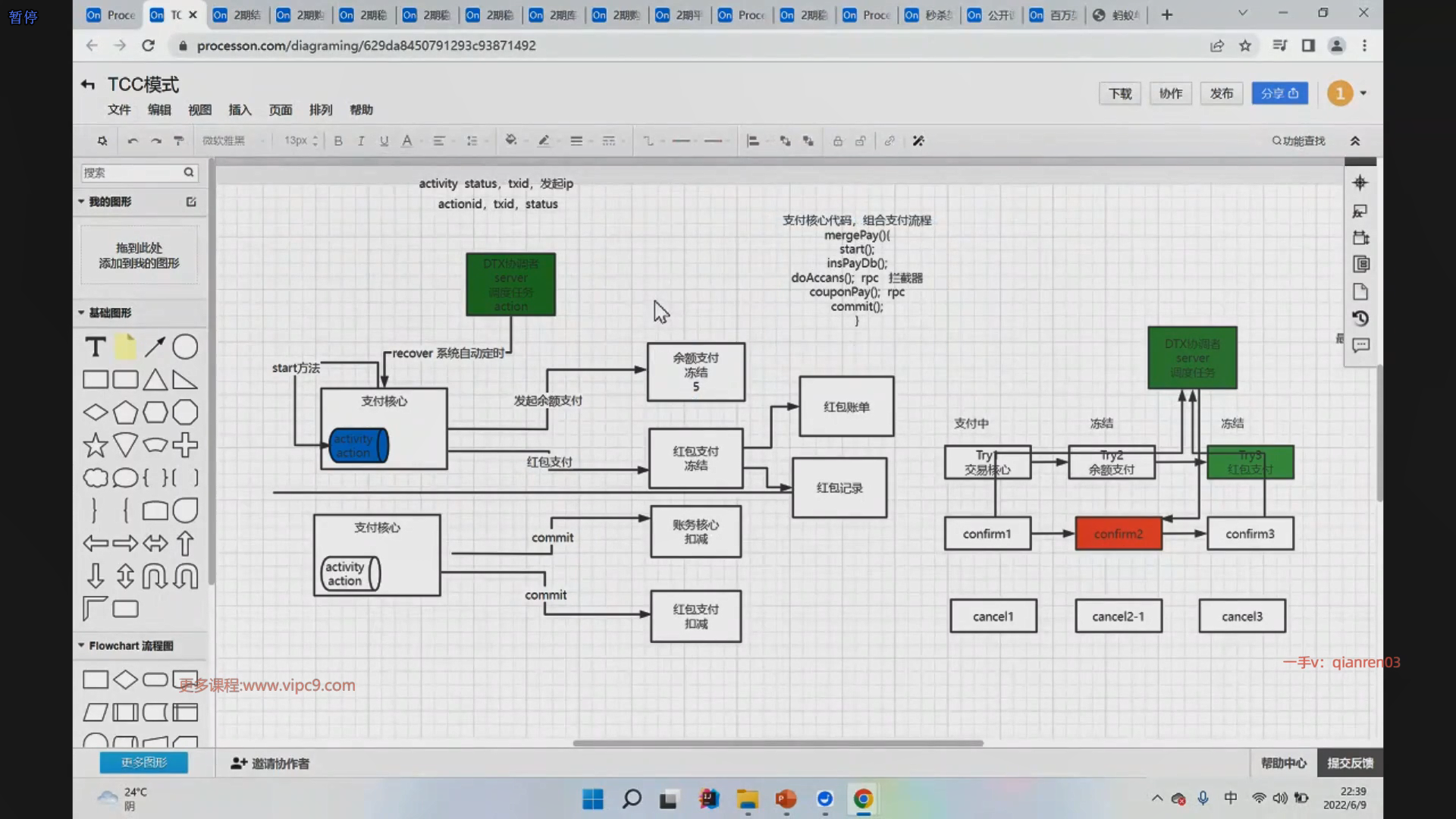Click the 下载 button
This screenshot has width=1456, height=819.
1119,93
